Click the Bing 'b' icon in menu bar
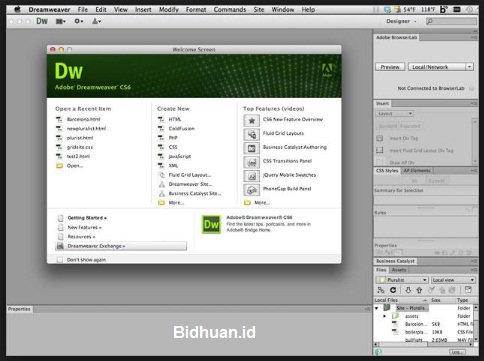This screenshot has width=484, height=361. (443, 9)
